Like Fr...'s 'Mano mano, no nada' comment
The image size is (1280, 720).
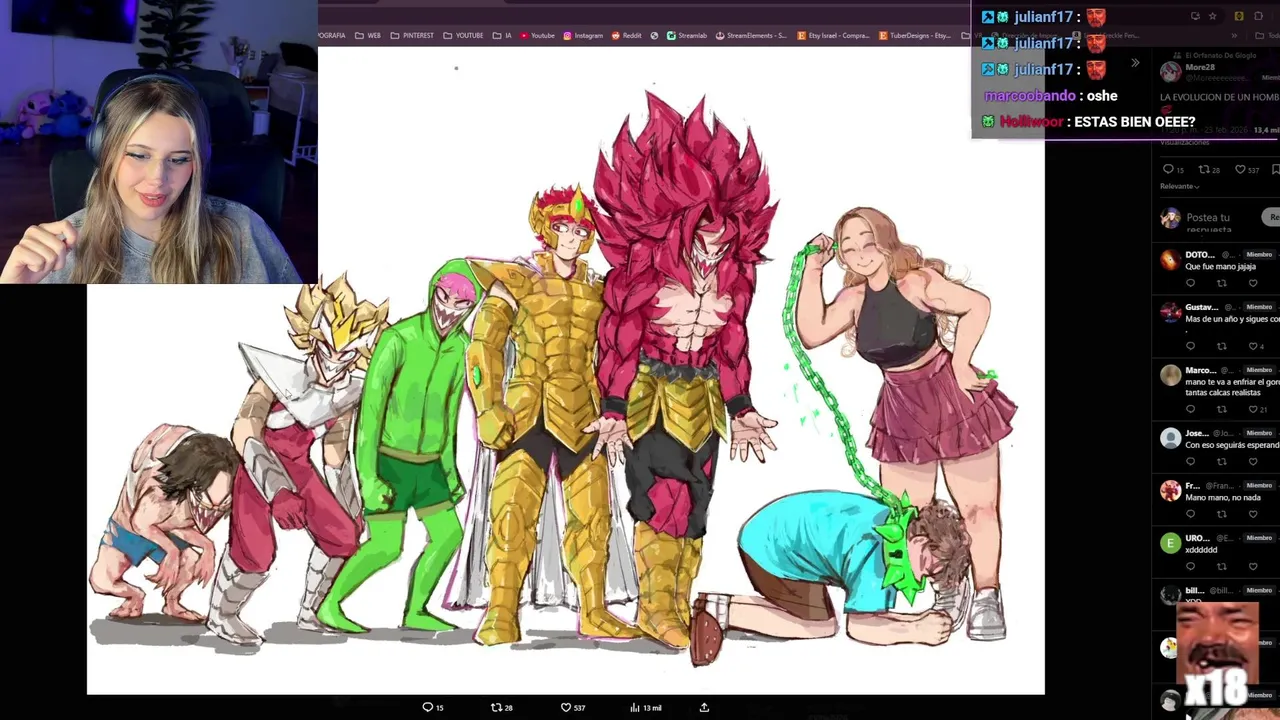click(x=1253, y=514)
